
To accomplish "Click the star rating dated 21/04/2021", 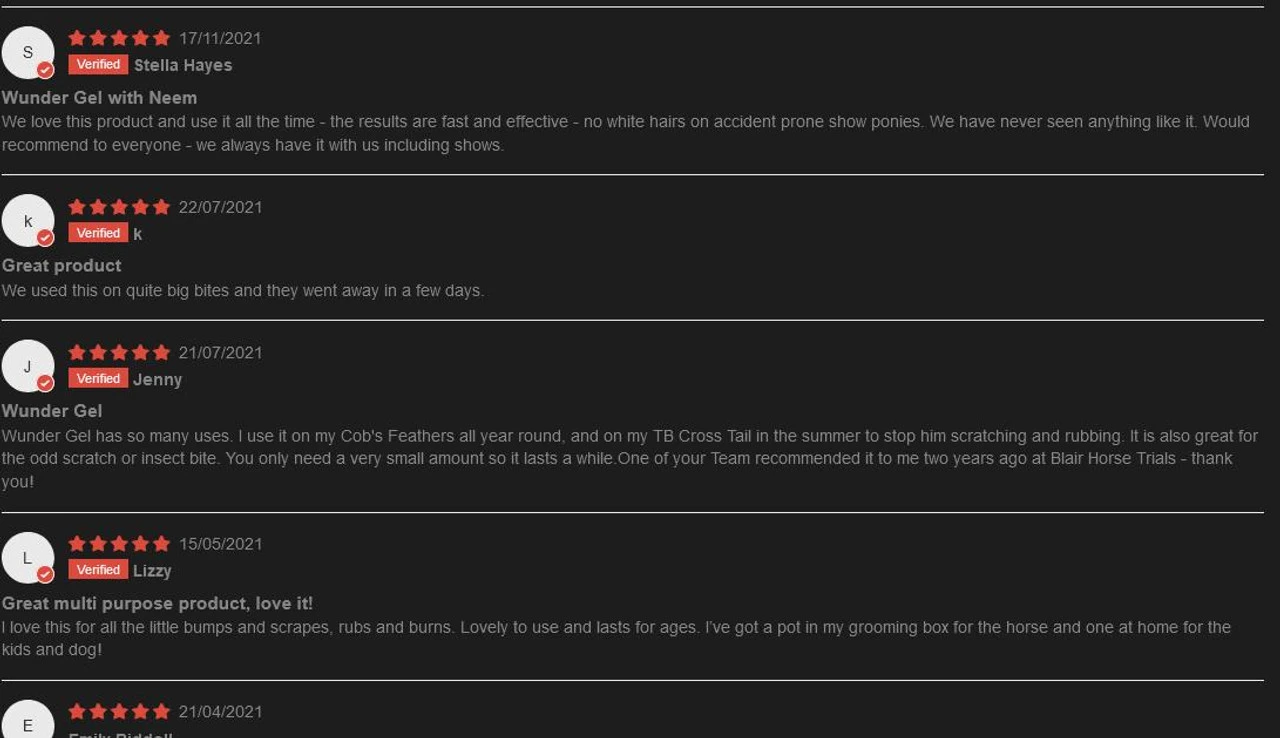I will pyautogui.click(x=119, y=711).
